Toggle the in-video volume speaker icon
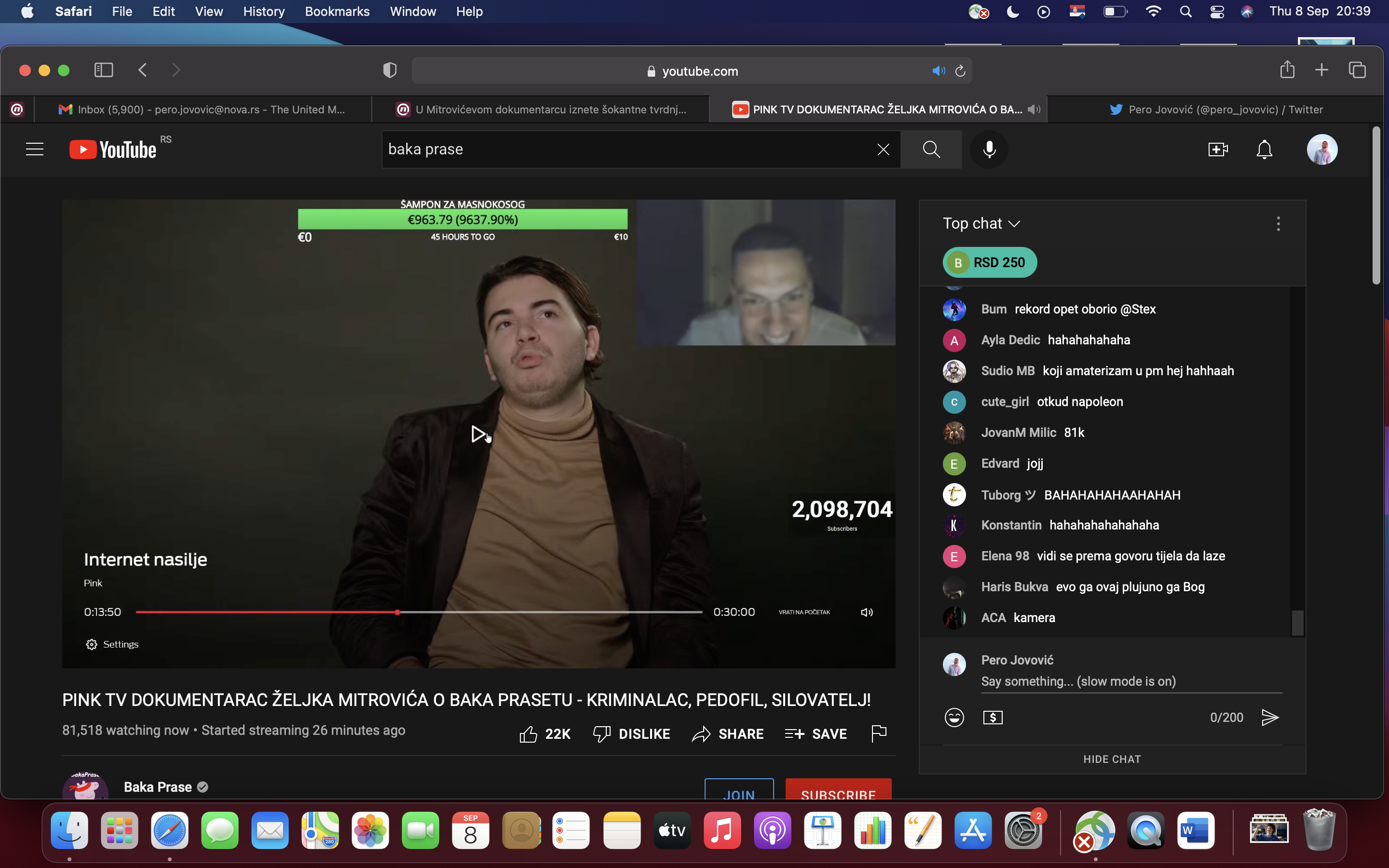Viewport: 1389px width, 868px height. (866, 612)
